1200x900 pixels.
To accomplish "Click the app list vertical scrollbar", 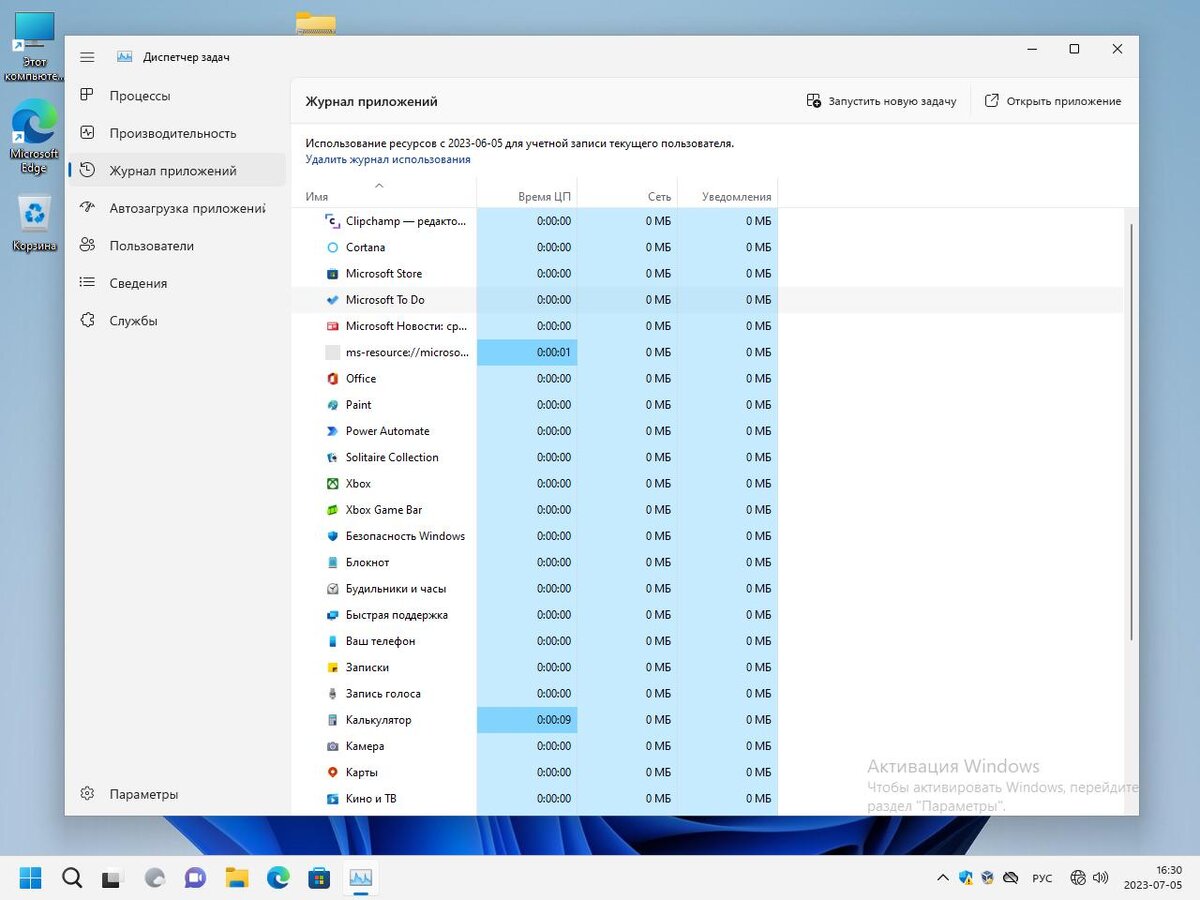I will tap(1132, 432).
